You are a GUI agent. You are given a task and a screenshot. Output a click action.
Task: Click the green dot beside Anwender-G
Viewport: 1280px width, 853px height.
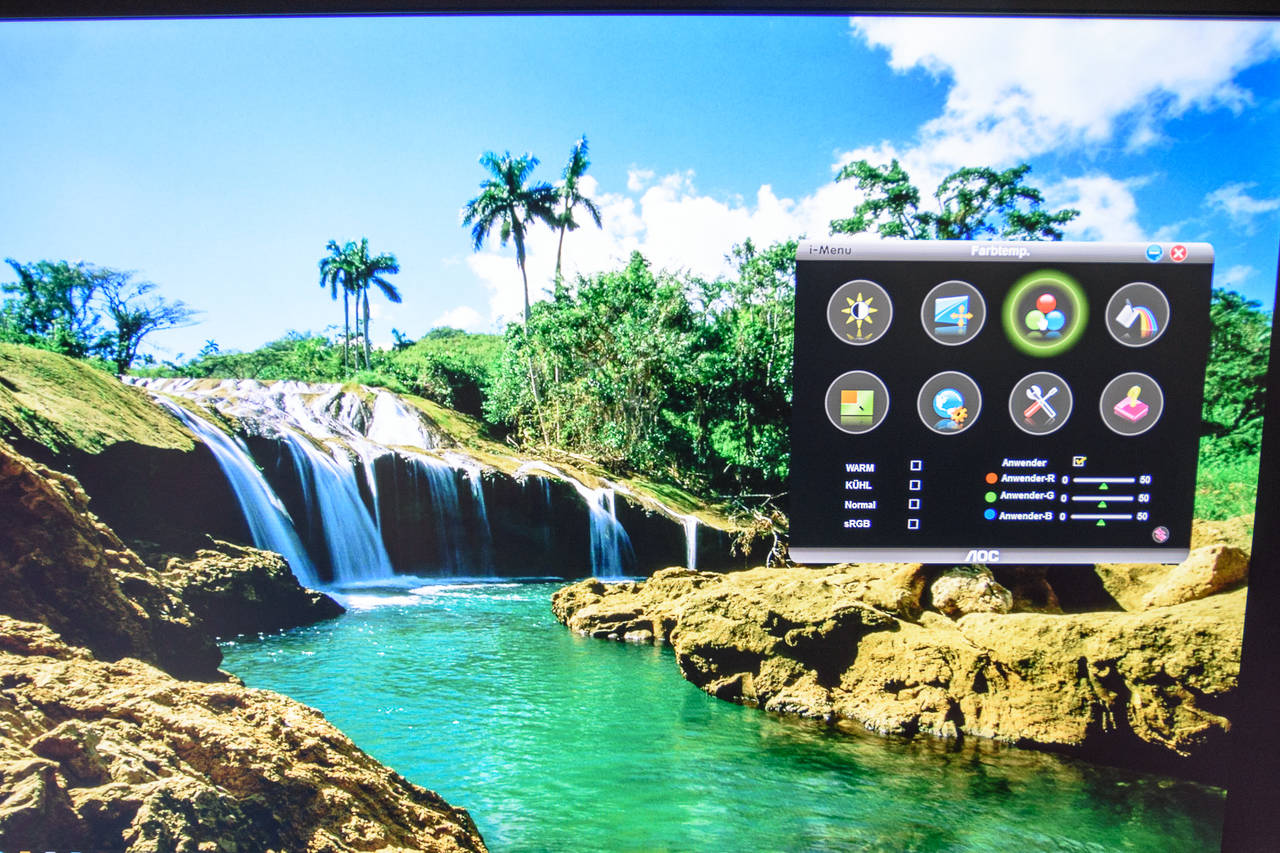pos(991,496)
